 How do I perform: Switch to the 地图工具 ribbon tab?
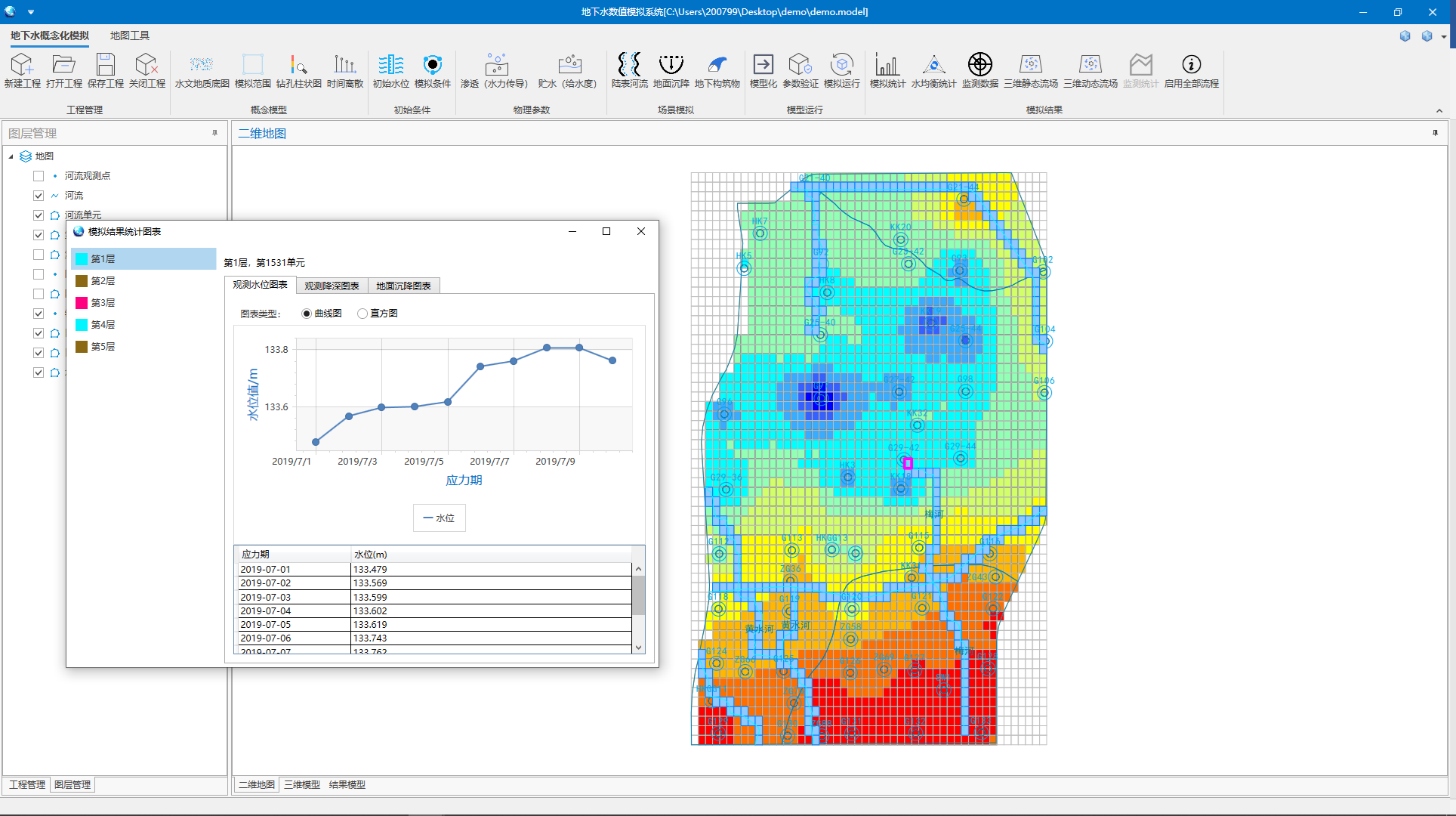[130, 36]
